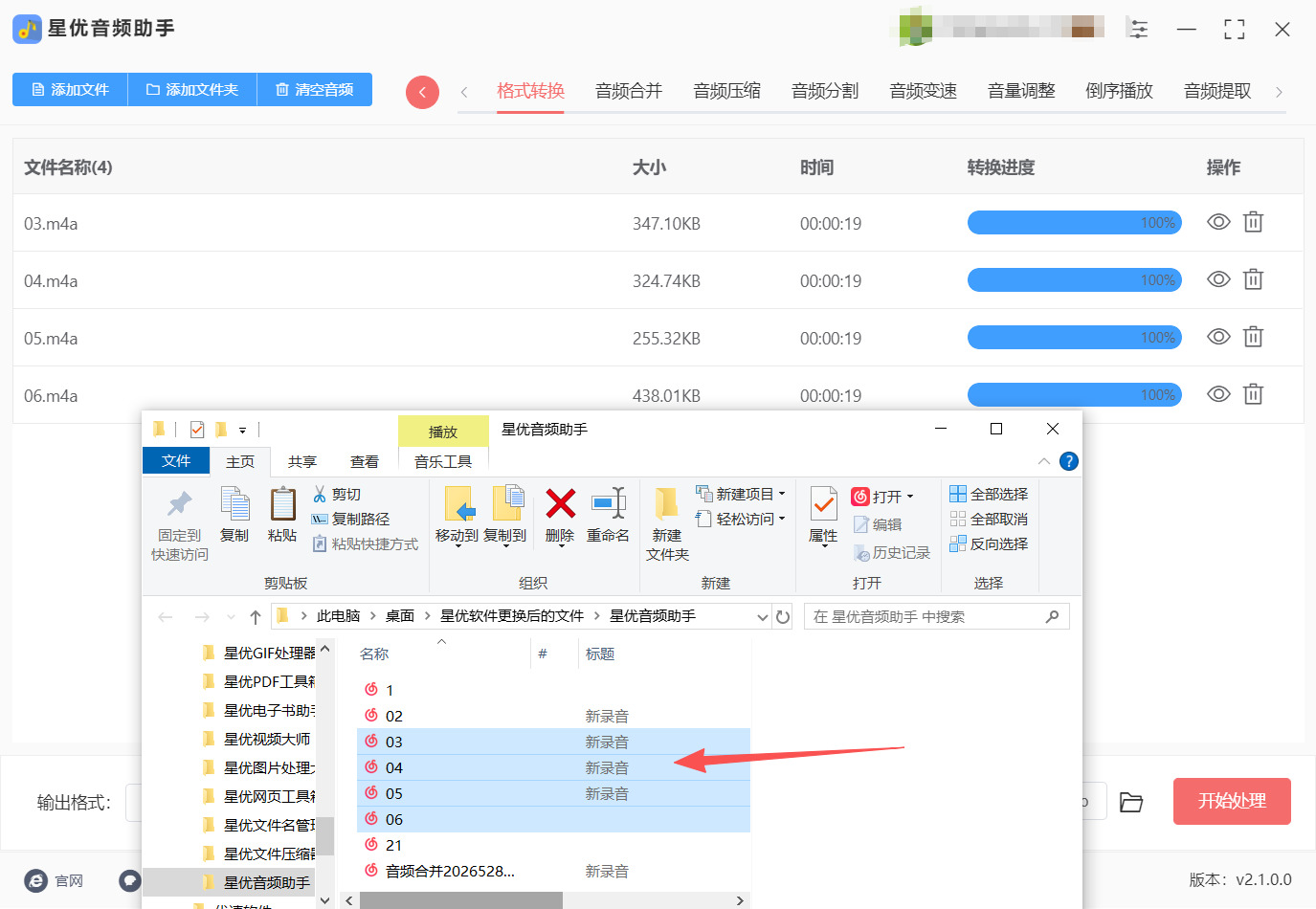Show more tabs with right chevron
1316x909 pixels.
point(1279,92)
